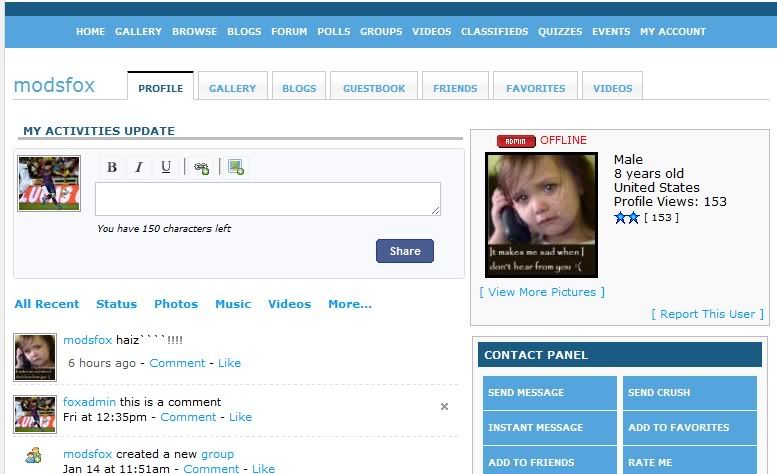Filter activities by Music
Image resolution: width=777 pixels, height=474 pixels.
[233, 304]
